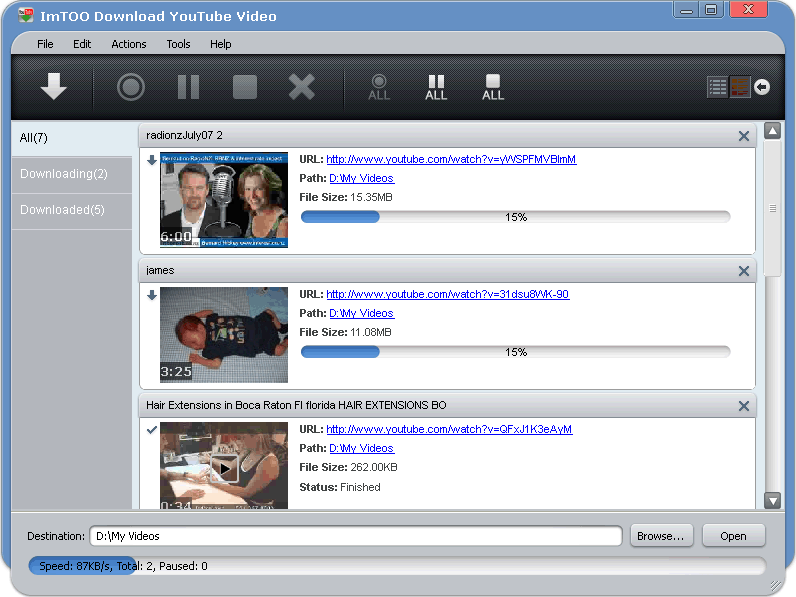Select the radionzJuly07 2 title header
The width and height of the screenshot is (796, 597).
[448, 136]
